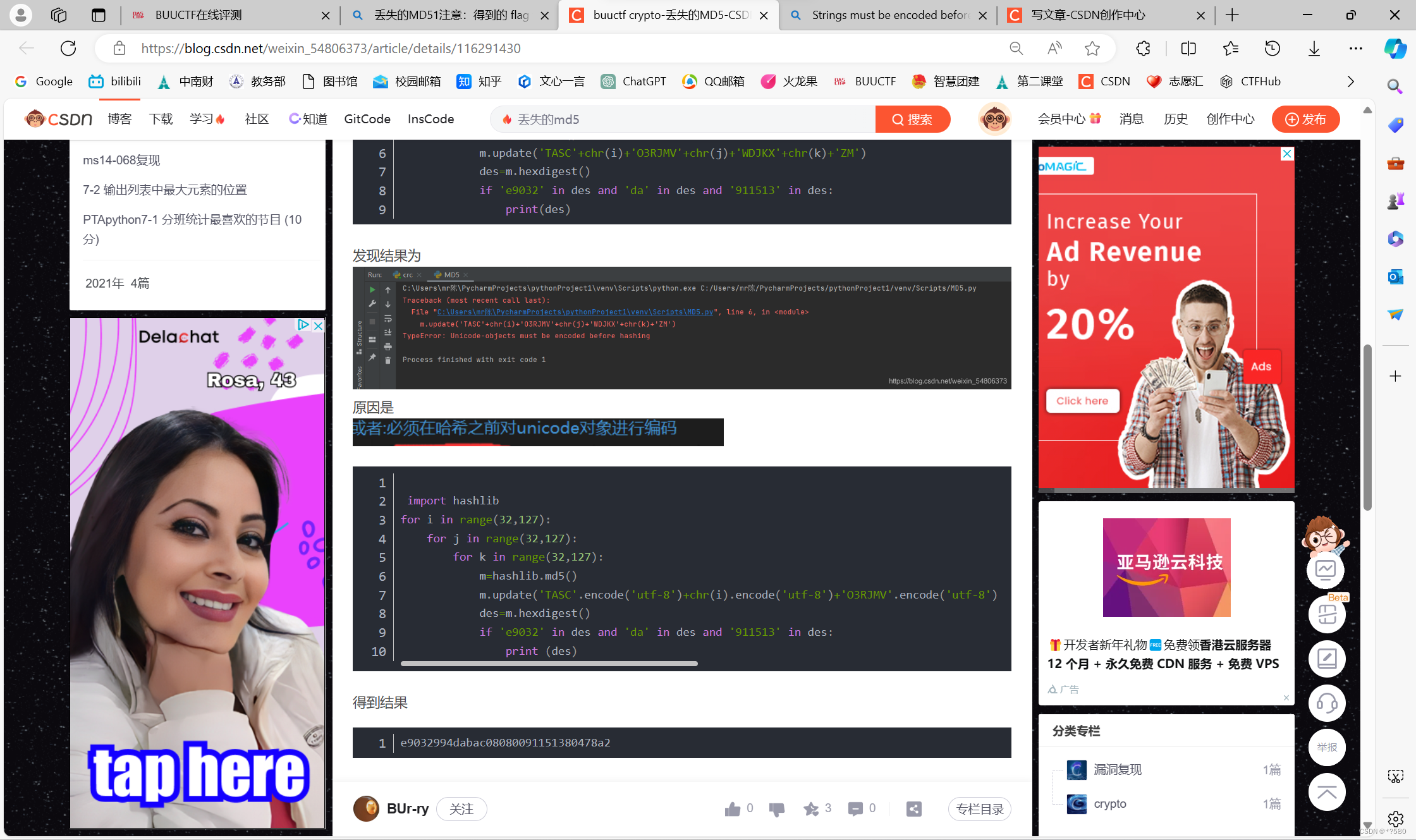Open the ms14-068复现 article link
The width and height of the screenshot is (1416, 840).
click(x=121, y=161)
